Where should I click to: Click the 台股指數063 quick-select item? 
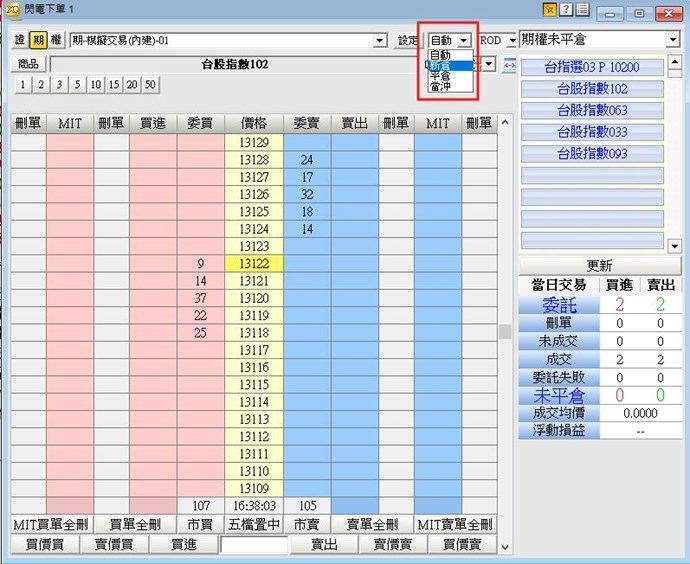point(593,110)
